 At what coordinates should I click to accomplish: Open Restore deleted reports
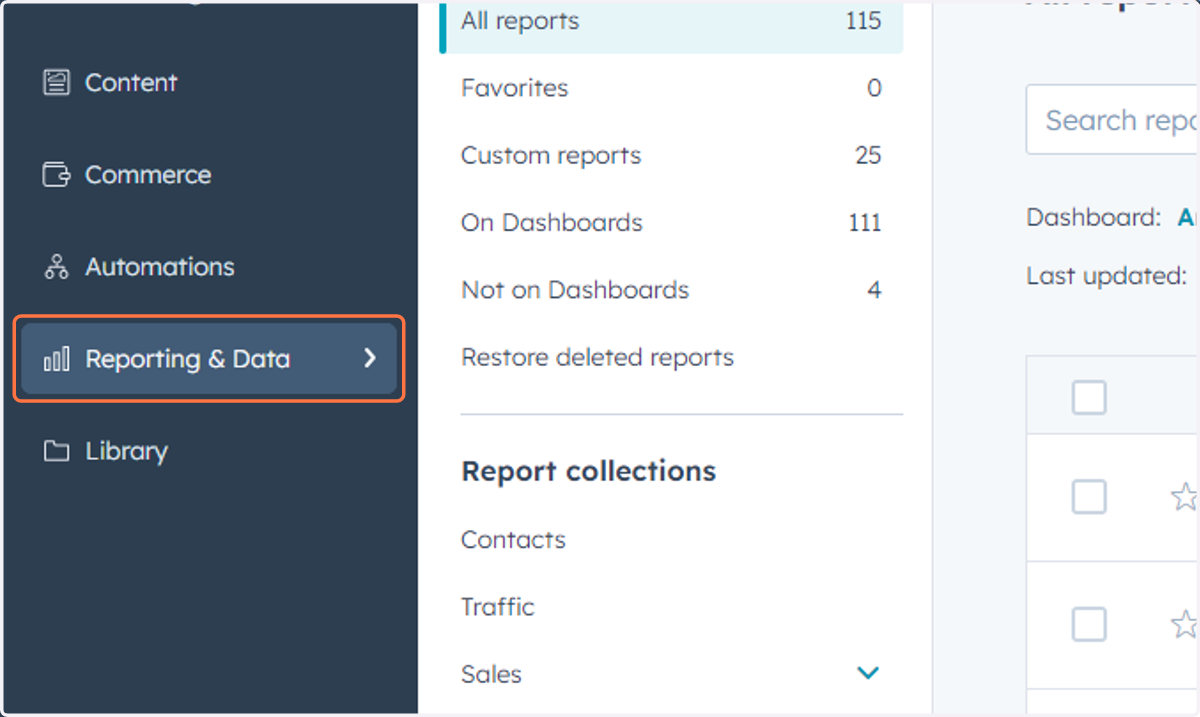tap(597, 357)
